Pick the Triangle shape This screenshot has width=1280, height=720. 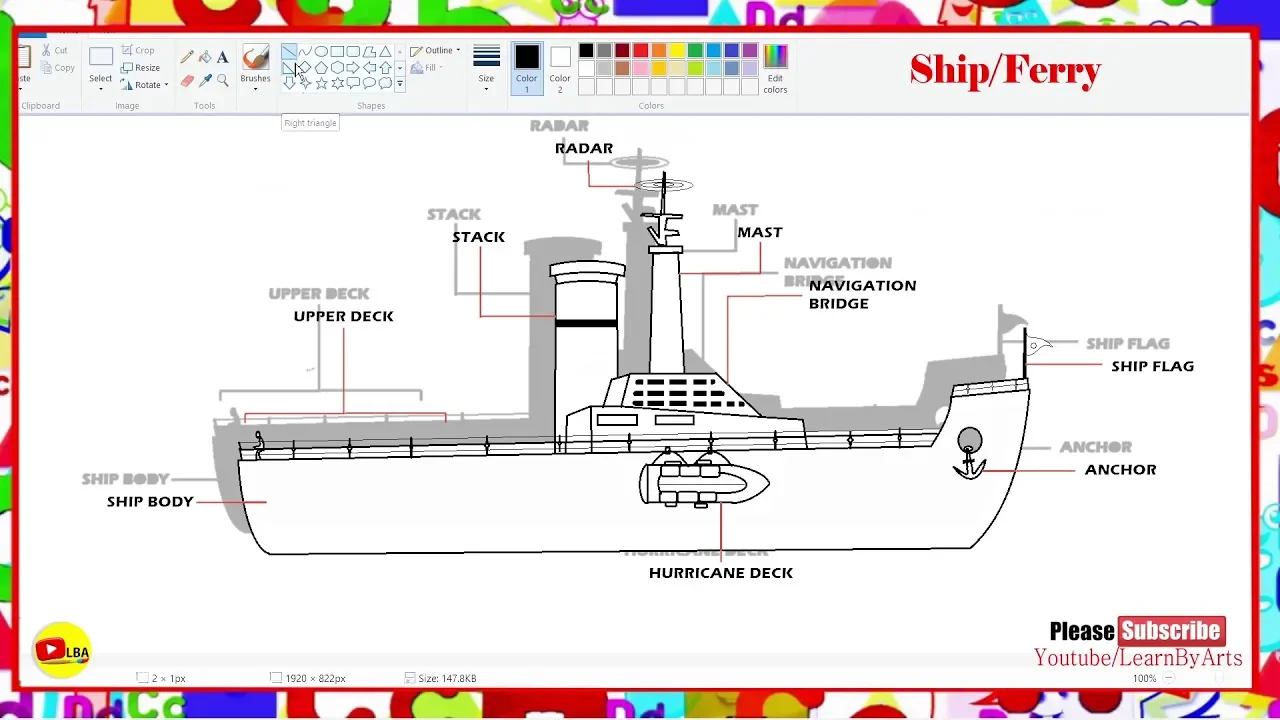pyautogui.click(x=385, y=52)
